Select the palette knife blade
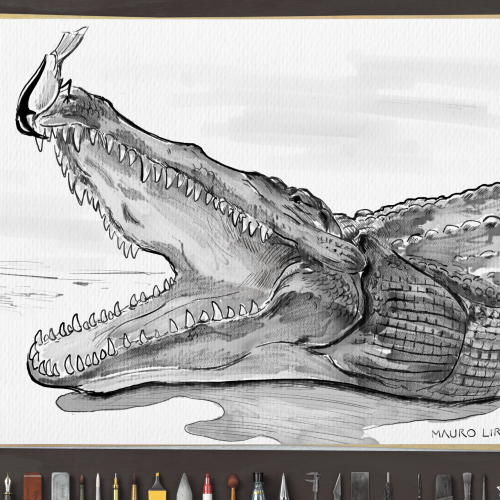The image size is (500, 500). pyautogui.click(x=338, y=487)
